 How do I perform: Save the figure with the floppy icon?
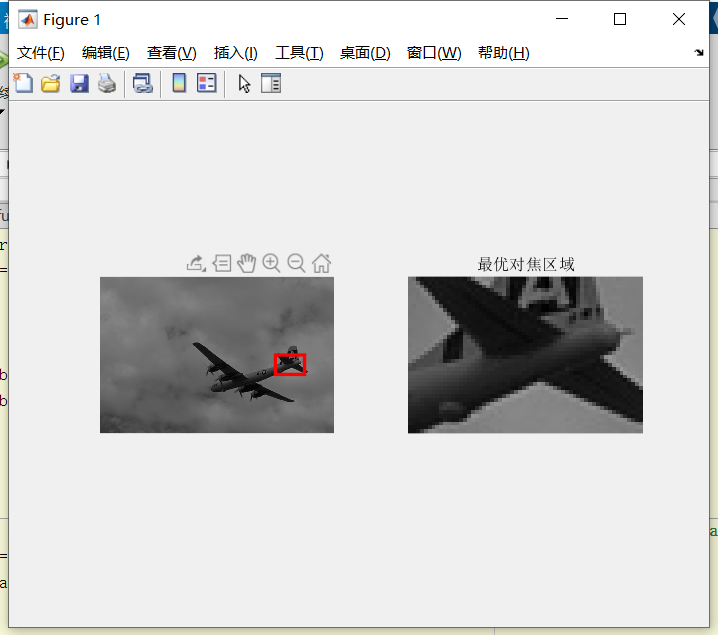pos(79,84)
